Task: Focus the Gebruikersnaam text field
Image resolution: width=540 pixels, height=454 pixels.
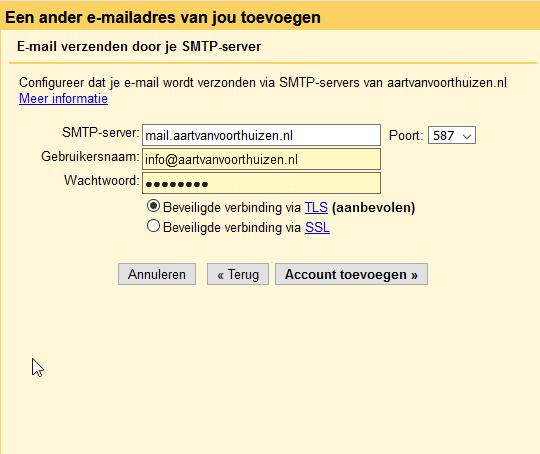Action: point(261,159)
